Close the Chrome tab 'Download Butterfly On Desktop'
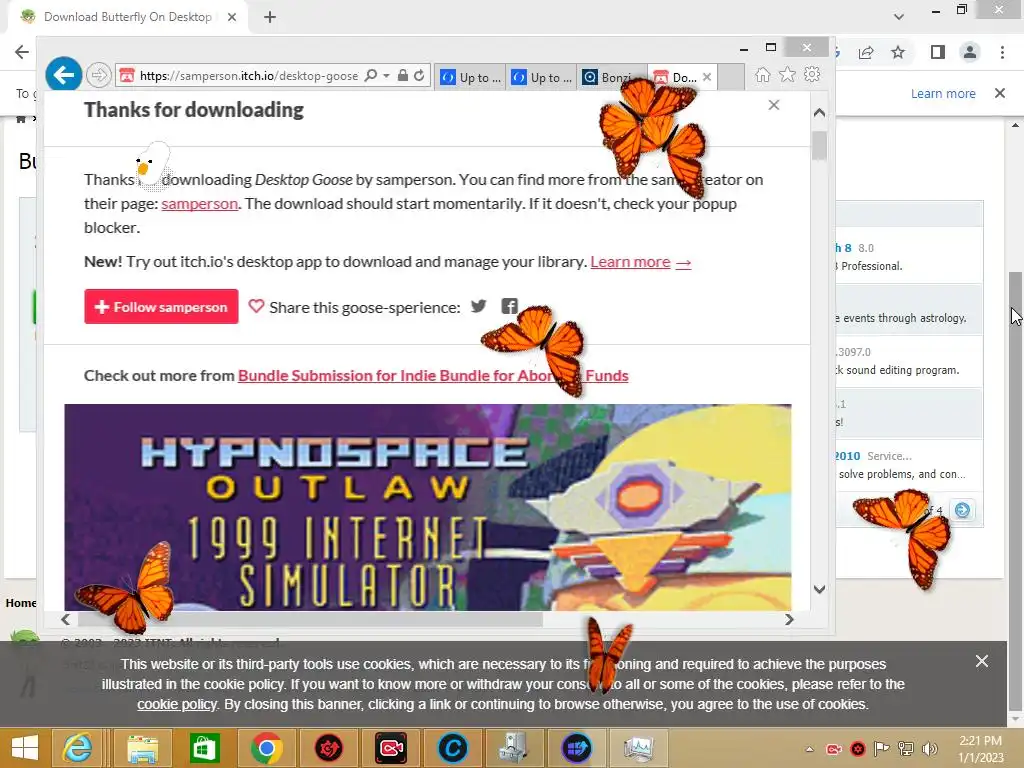This screenshot has width=1024, height=768. coord(232,17)
